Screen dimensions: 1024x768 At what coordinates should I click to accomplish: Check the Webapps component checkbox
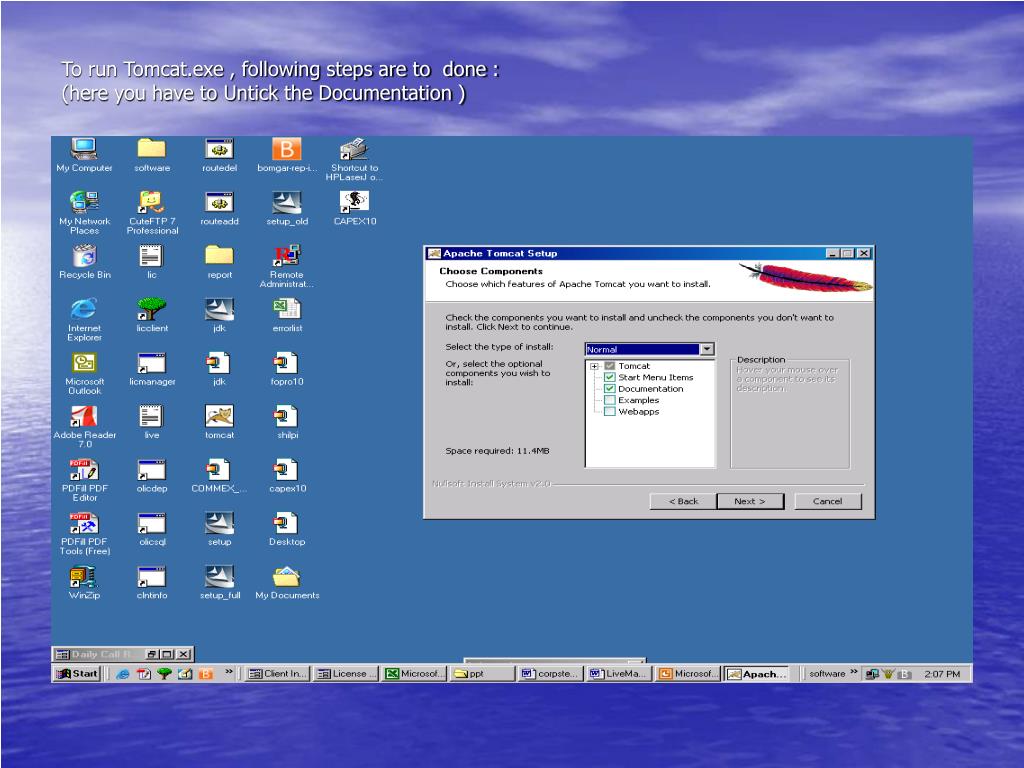(610, 411)
